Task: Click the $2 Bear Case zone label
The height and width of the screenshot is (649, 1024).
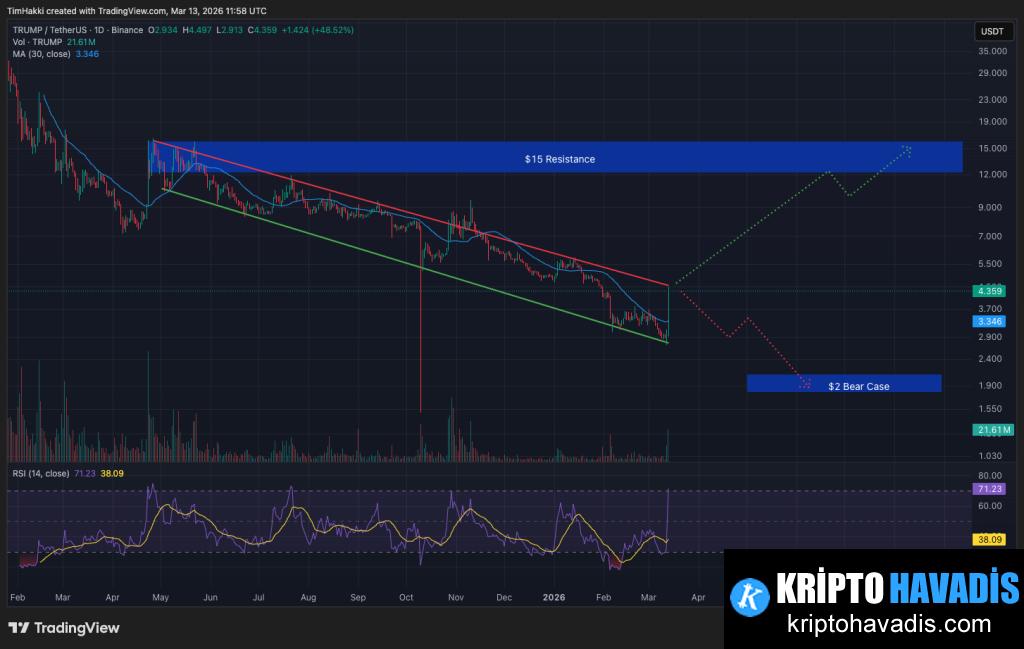Action: 858,386
